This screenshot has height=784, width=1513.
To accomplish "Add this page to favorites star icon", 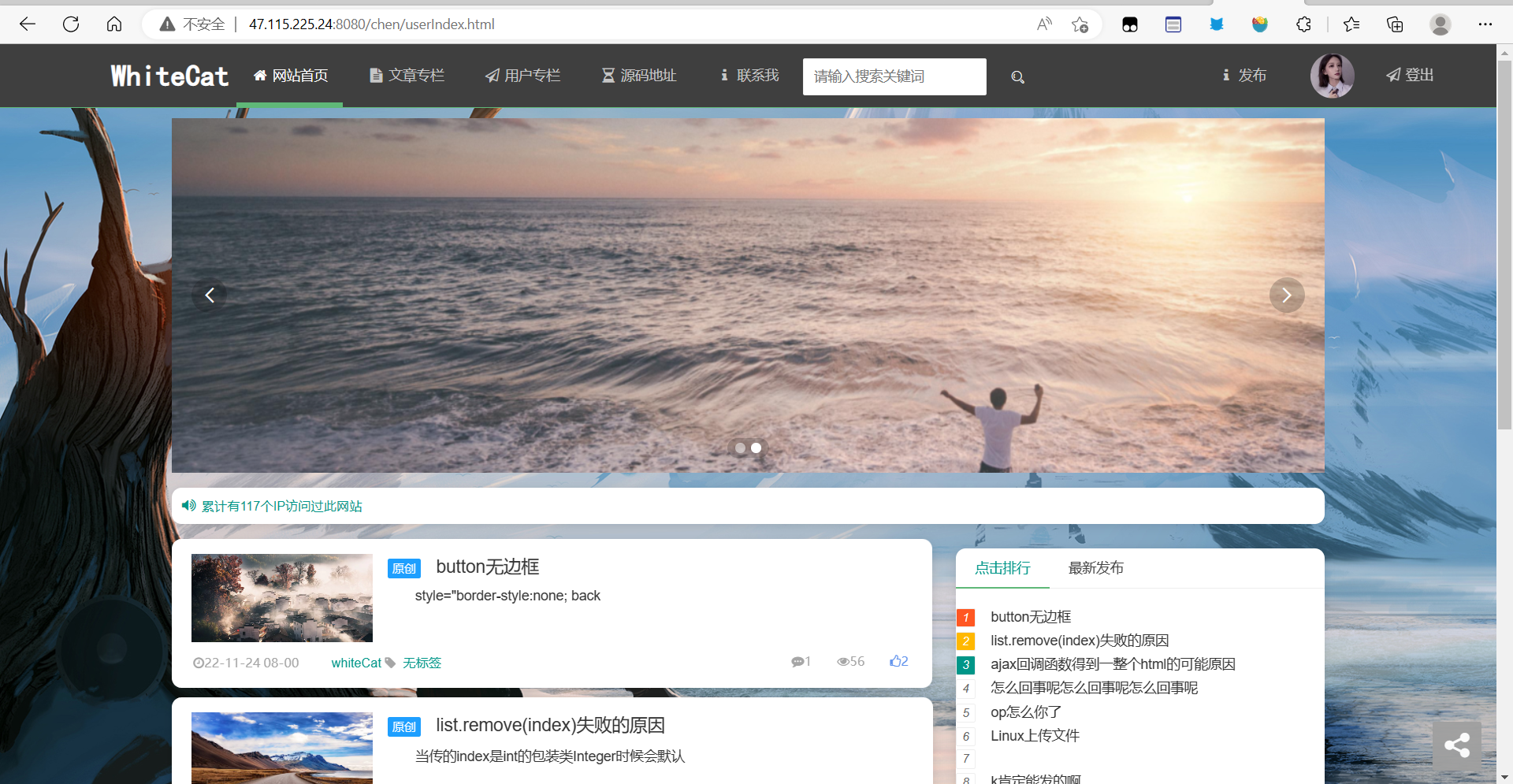I will point(1080,24).
